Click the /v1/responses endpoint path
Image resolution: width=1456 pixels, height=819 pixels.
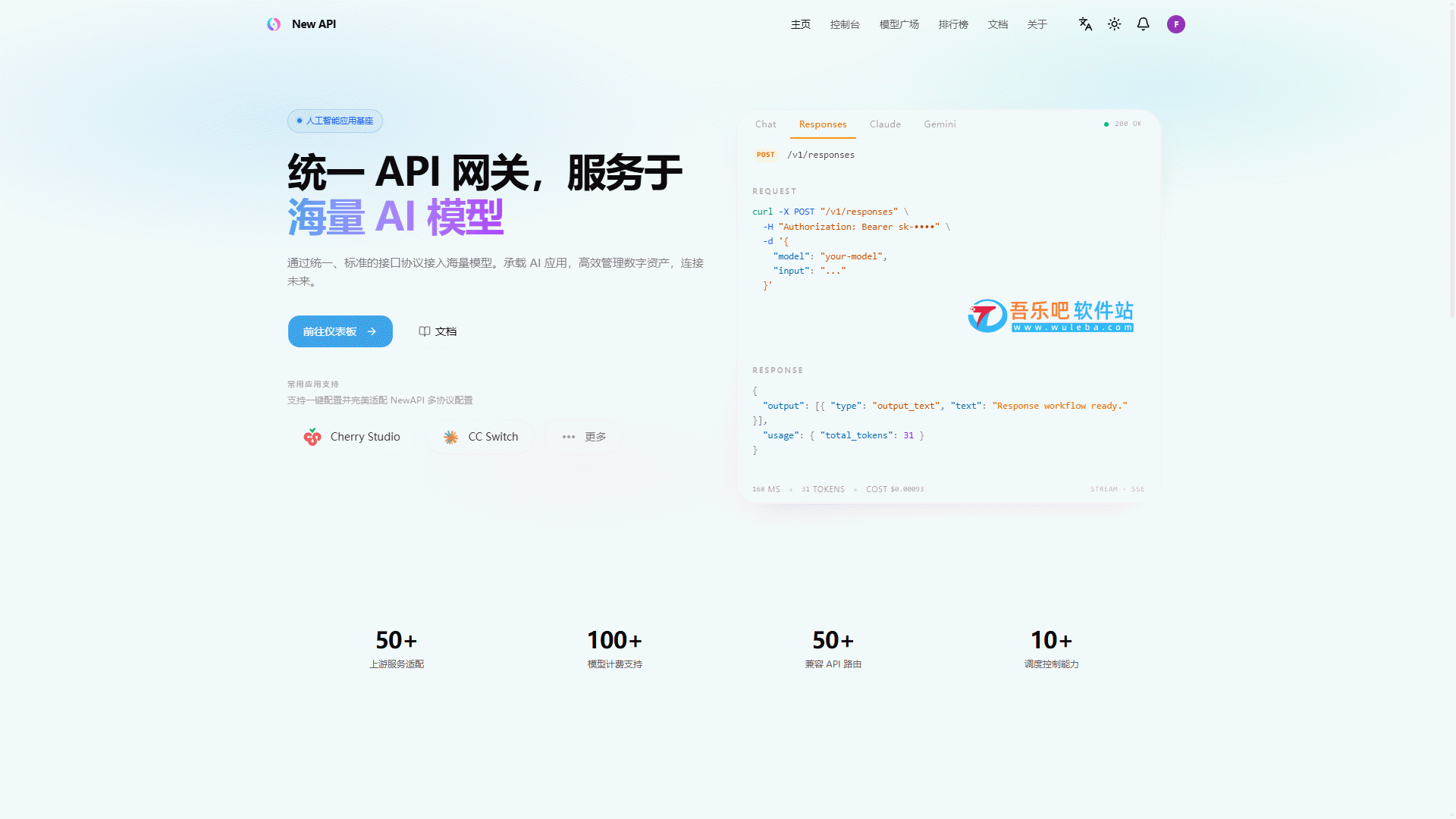click(821, 155)
